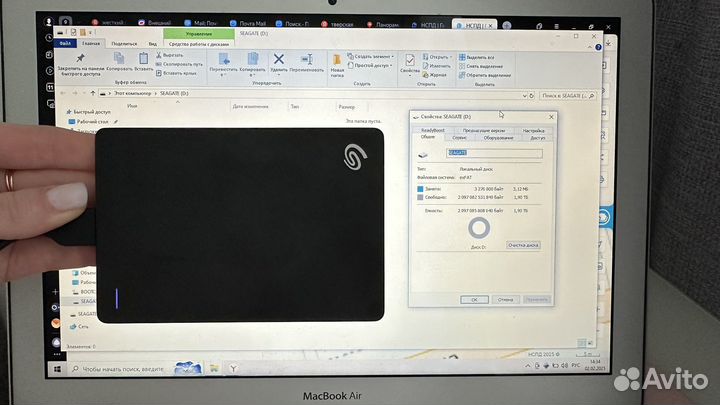Click the Копировать в icon in Упорядочить
Screen dimensions: 720x405
tap(253, 59)
